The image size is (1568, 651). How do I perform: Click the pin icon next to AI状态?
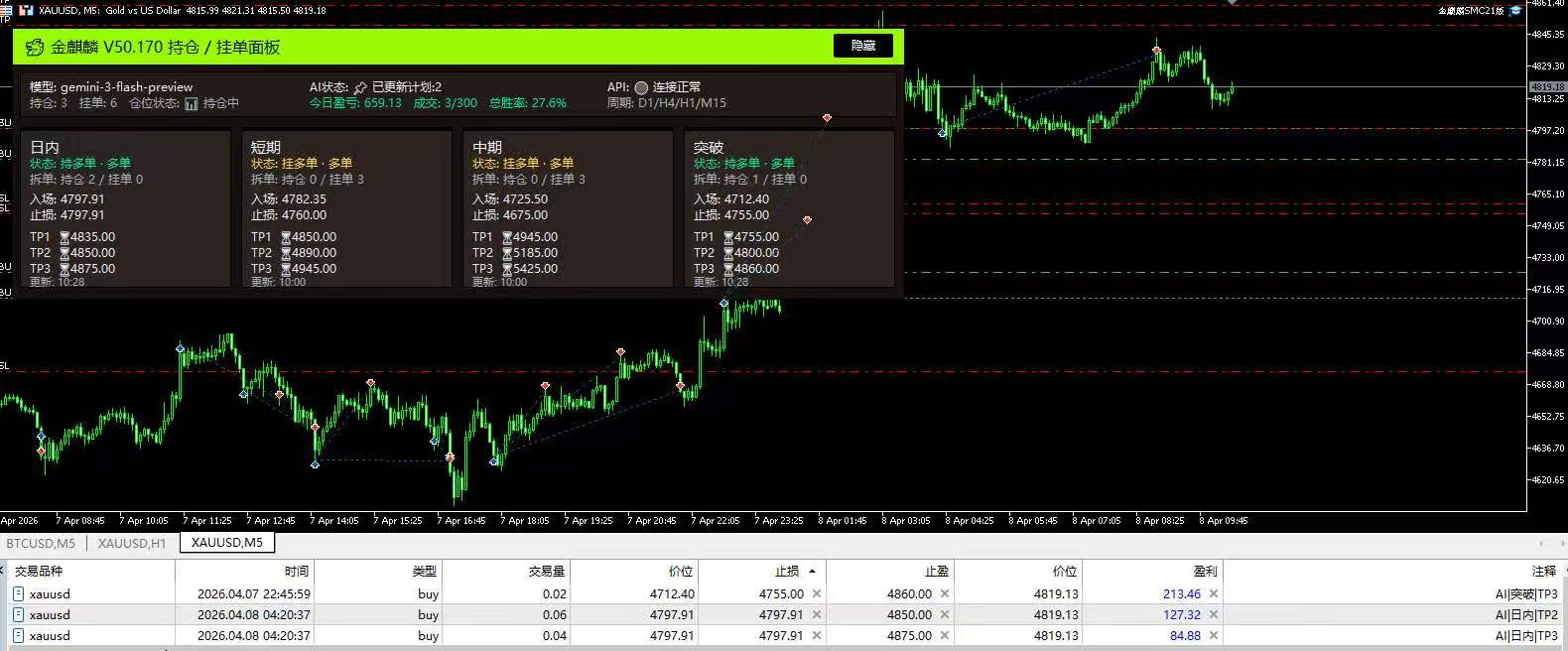(x=360, y=87)
